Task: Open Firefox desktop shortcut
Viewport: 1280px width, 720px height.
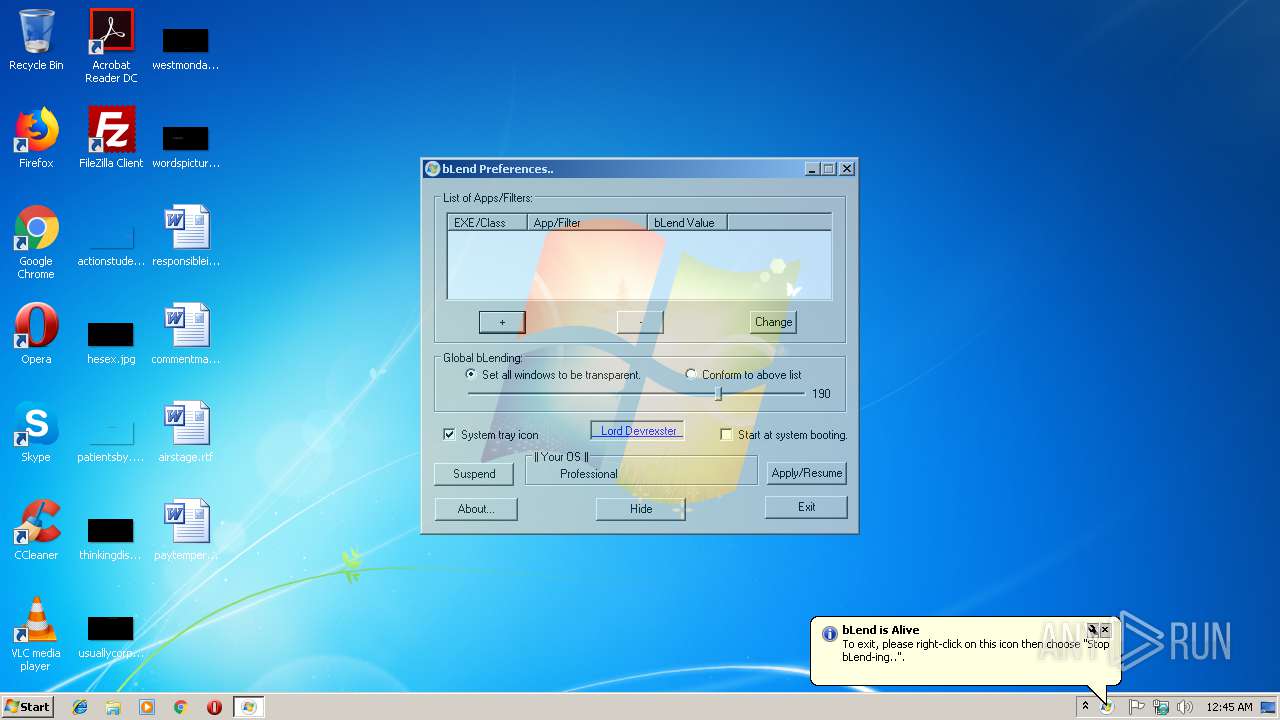Action: click(36, 138)
